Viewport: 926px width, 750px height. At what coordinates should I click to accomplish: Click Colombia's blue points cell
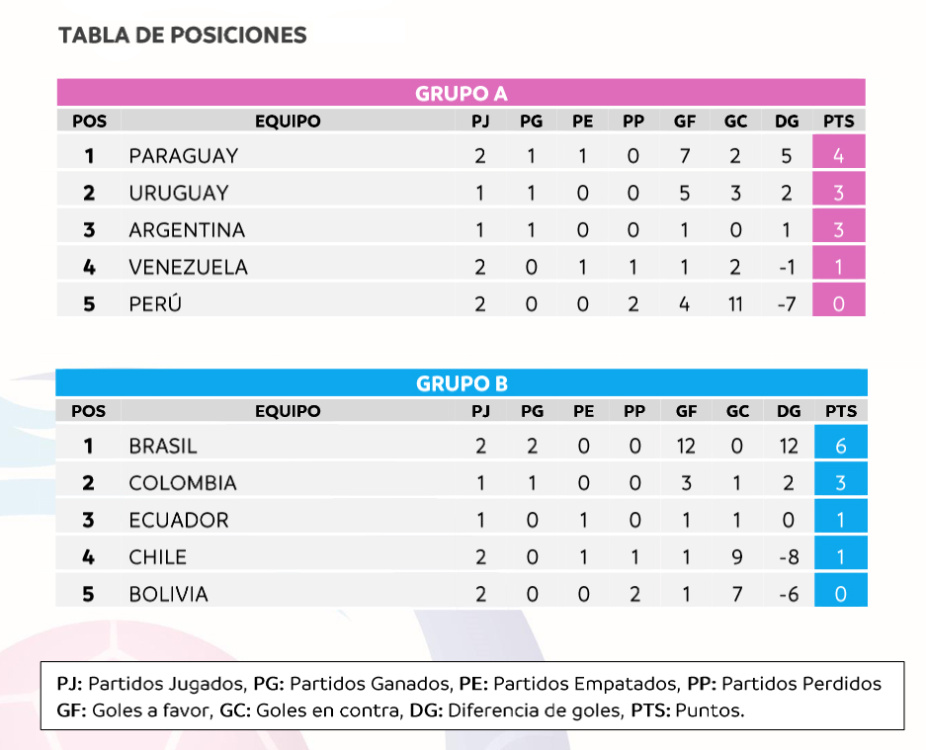[840, 483]
